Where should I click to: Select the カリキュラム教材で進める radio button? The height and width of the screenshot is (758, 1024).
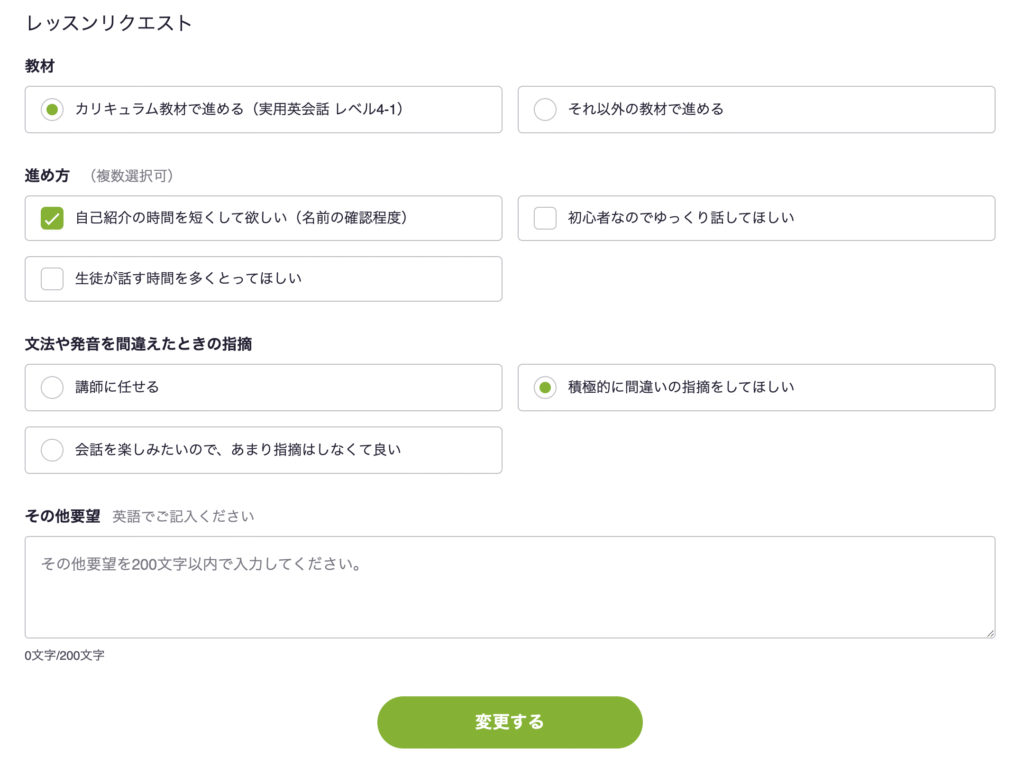[x=52, y=110]
